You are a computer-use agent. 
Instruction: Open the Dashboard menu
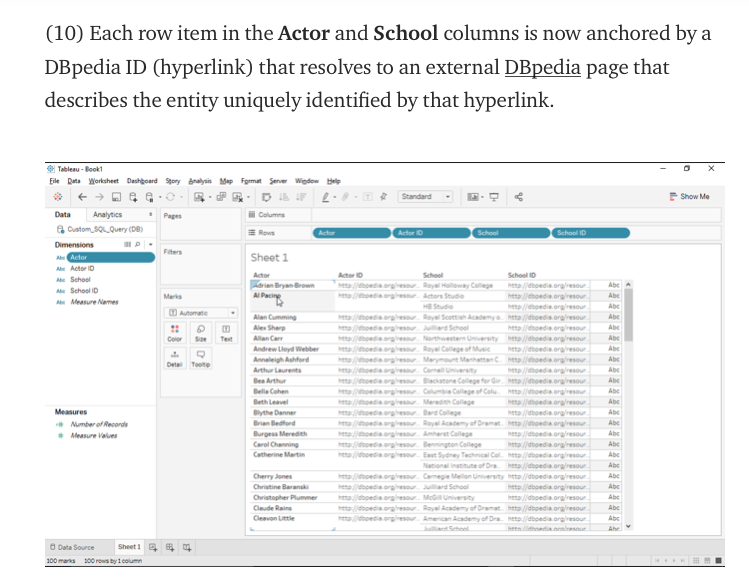[x=142, y=181]
